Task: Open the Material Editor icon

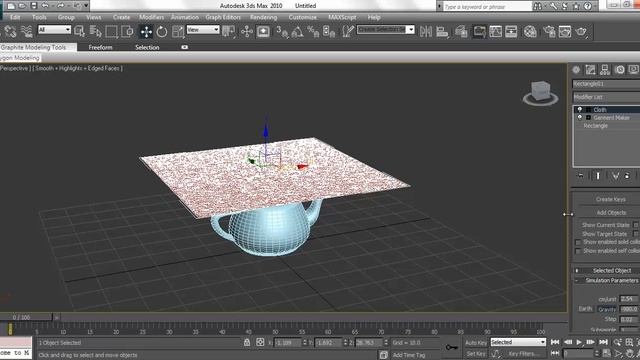Action: 530,31
